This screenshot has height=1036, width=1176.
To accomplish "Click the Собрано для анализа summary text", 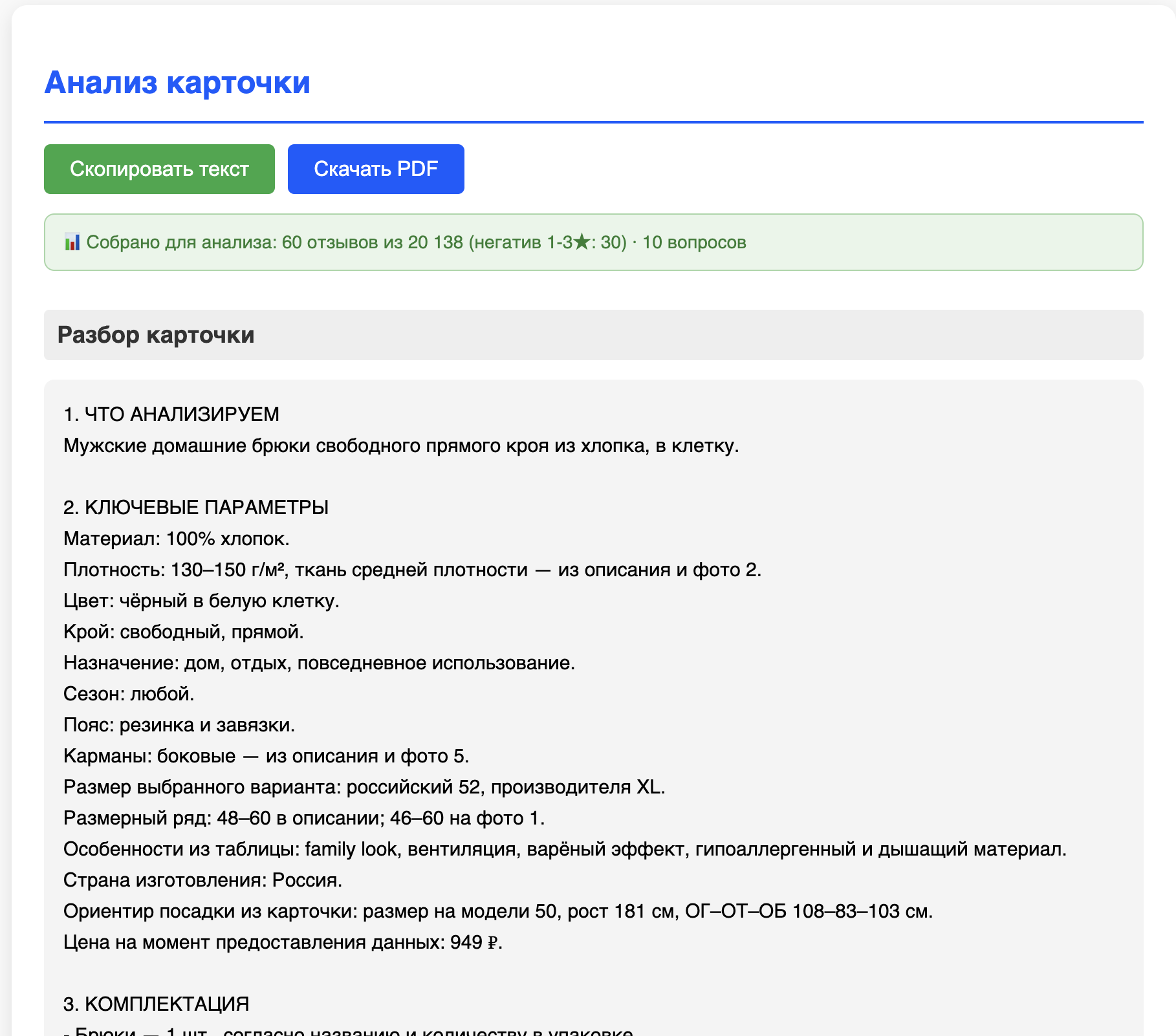I will [x=417, y=243].
